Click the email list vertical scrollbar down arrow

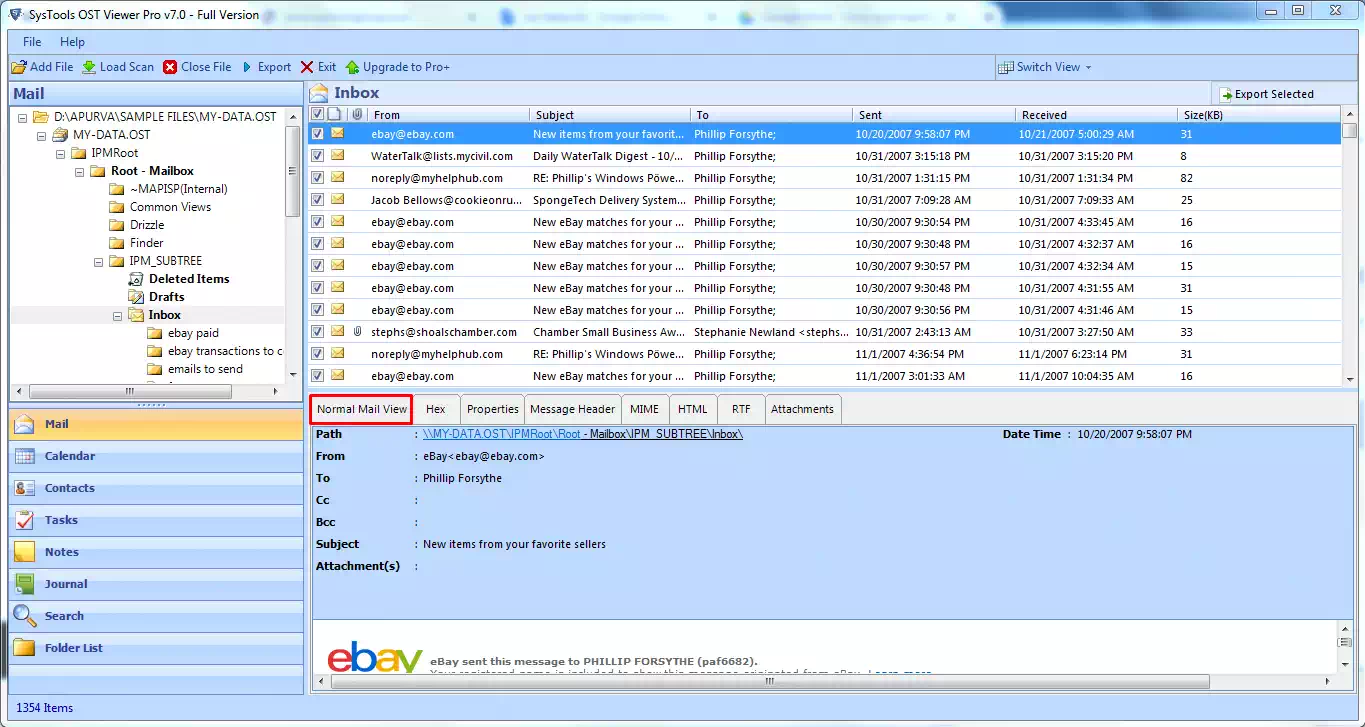click(x=1350, y=379)
